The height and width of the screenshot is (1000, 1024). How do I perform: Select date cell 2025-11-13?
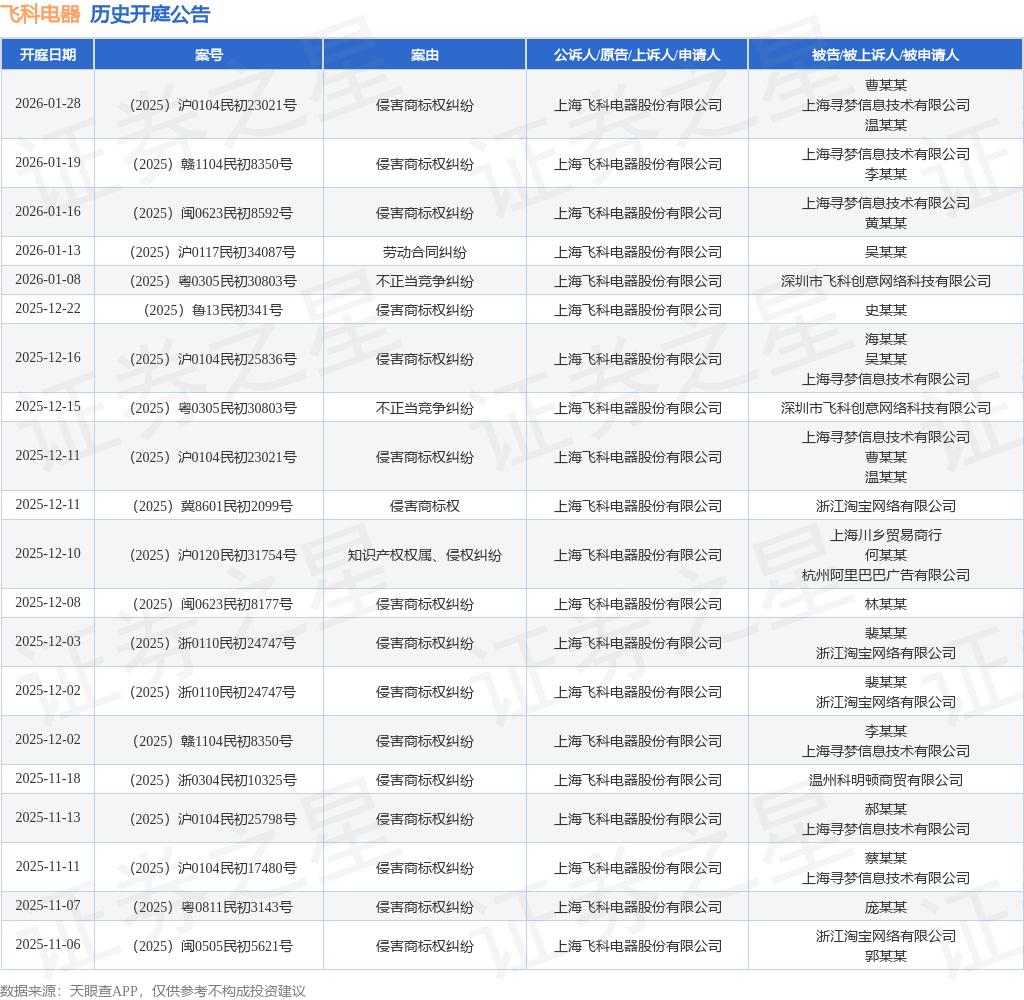48,817
